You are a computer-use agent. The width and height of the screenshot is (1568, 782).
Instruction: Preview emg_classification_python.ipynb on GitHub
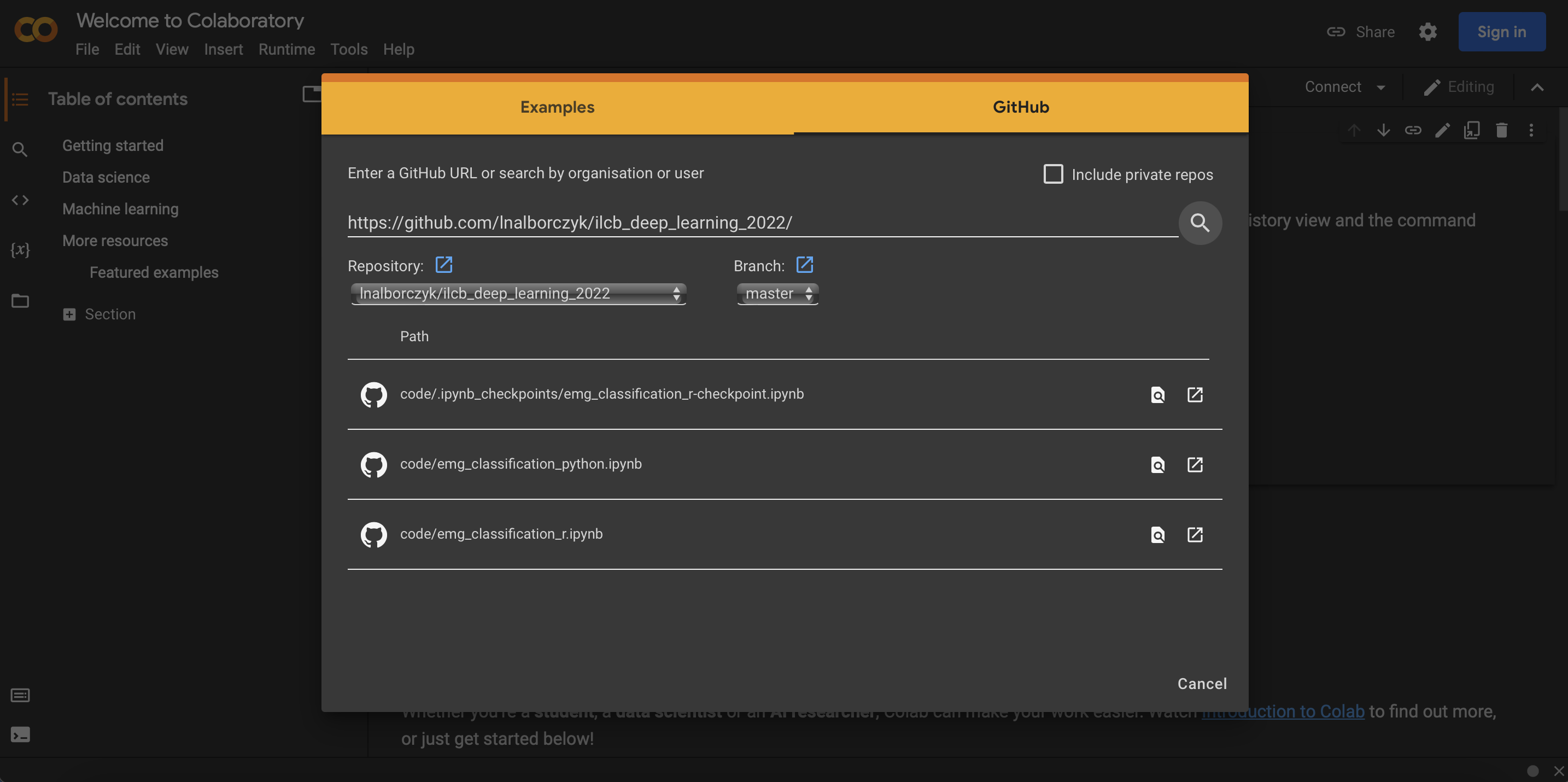1158,465
